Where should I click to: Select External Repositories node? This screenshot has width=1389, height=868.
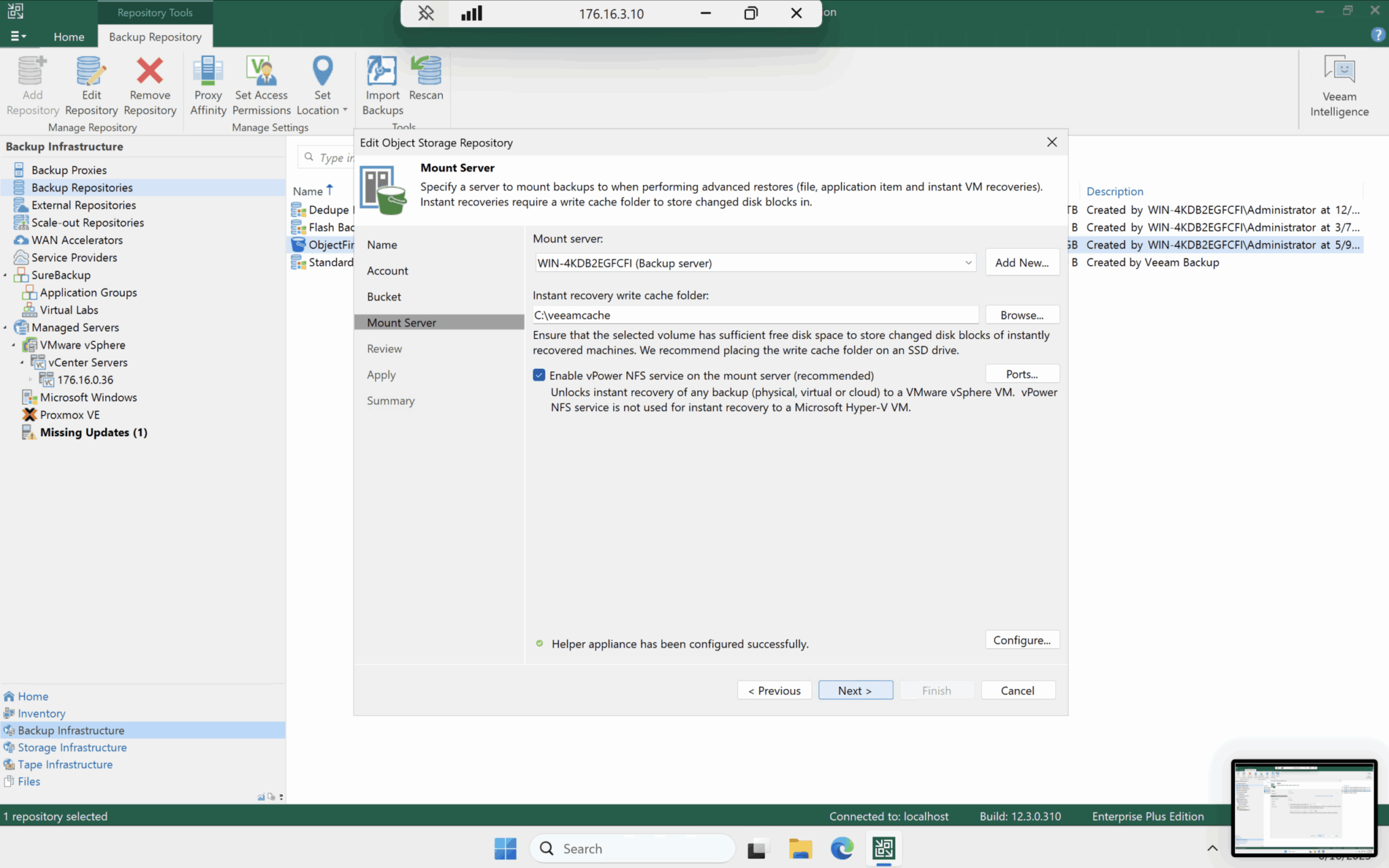(x=83, y=205)
